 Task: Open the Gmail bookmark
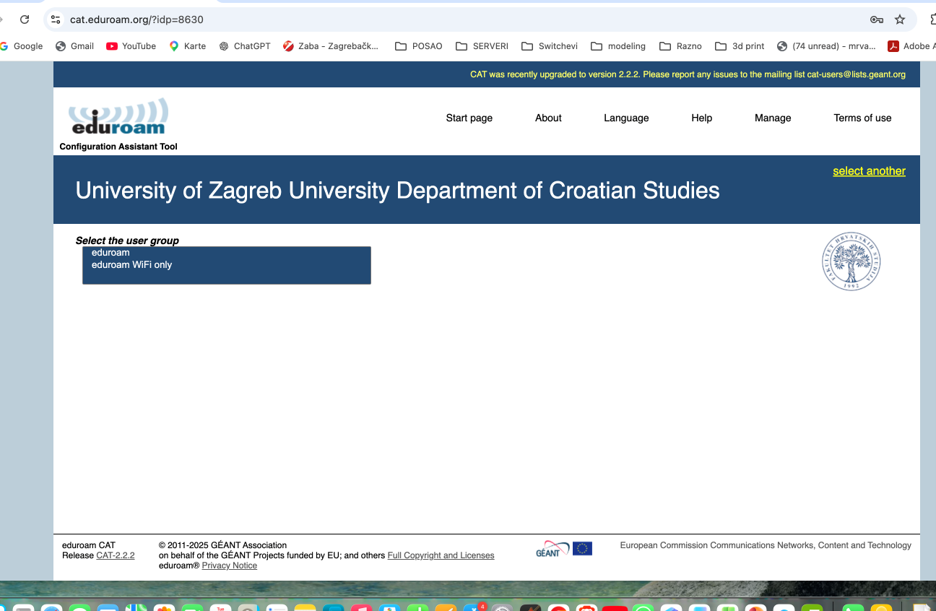pos(75,46)
